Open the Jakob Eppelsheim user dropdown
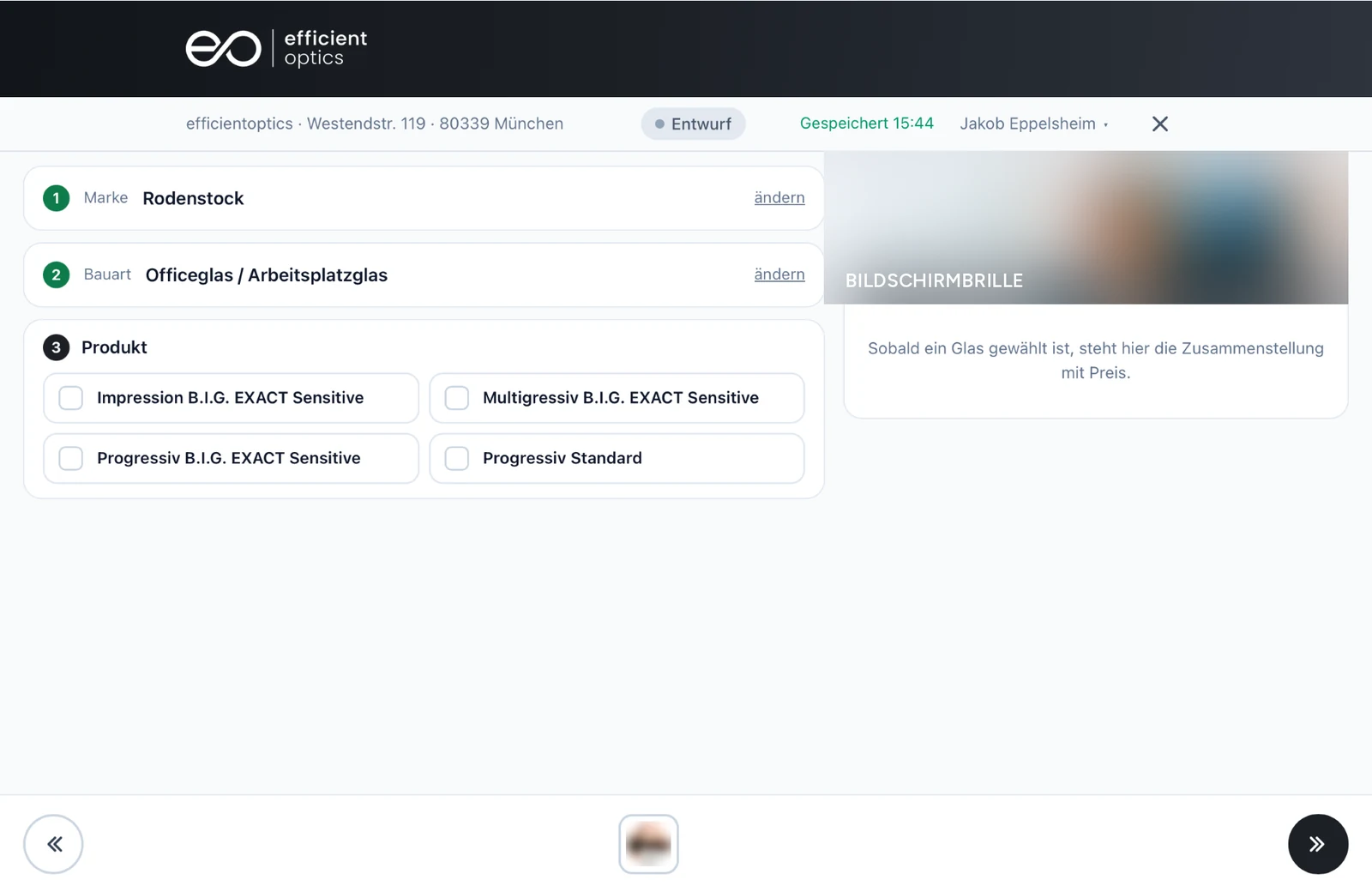Screen dimensions: 1372x892 click(1034, 124)
